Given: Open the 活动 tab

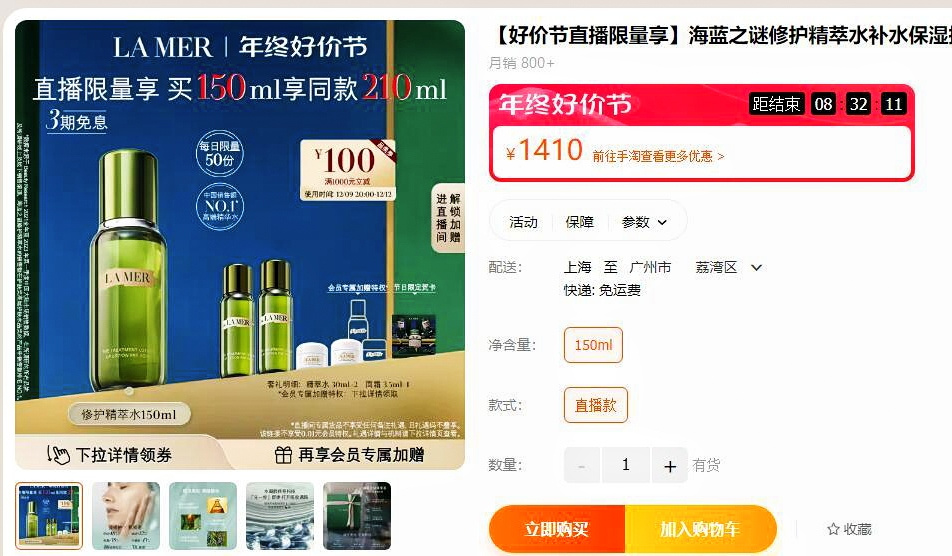Looking at the screenshot, I should (x=523, y=222).
